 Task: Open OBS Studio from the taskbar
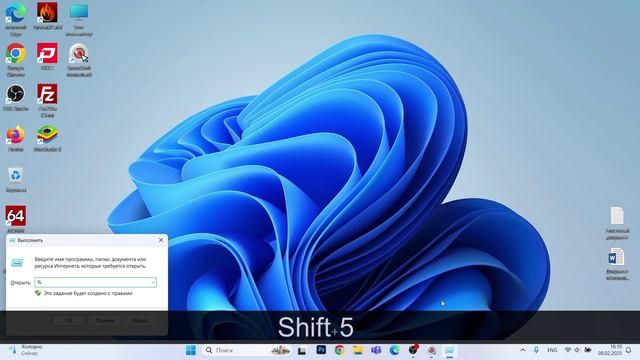413,350
